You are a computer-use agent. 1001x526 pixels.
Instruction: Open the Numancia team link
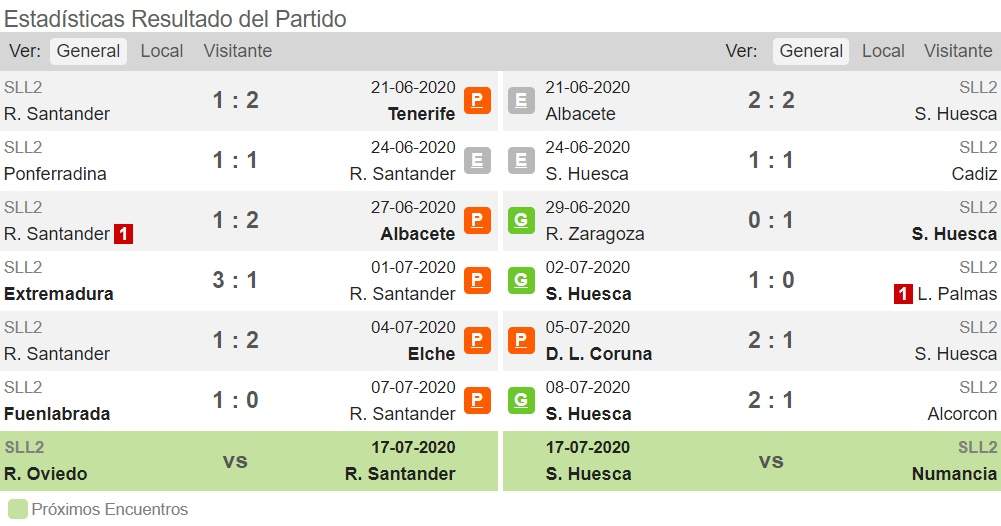[954, 474]
